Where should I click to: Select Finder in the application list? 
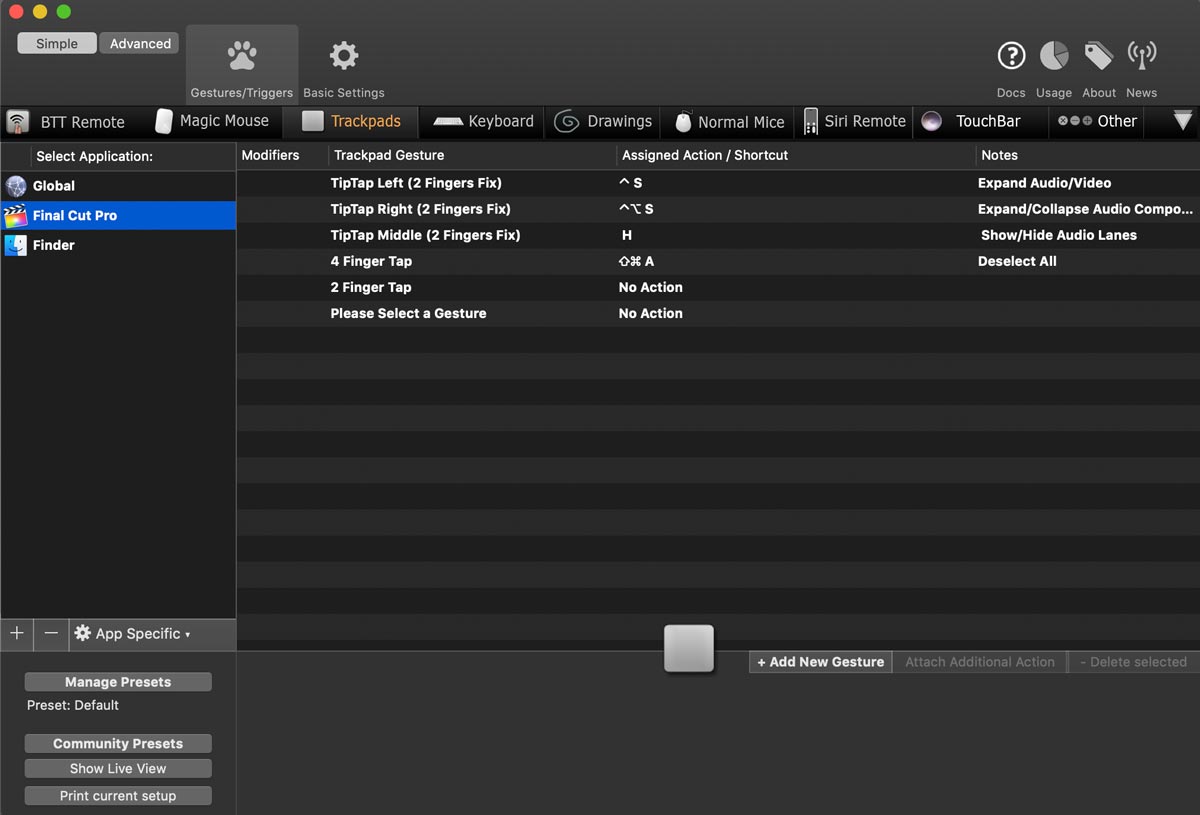118,245
